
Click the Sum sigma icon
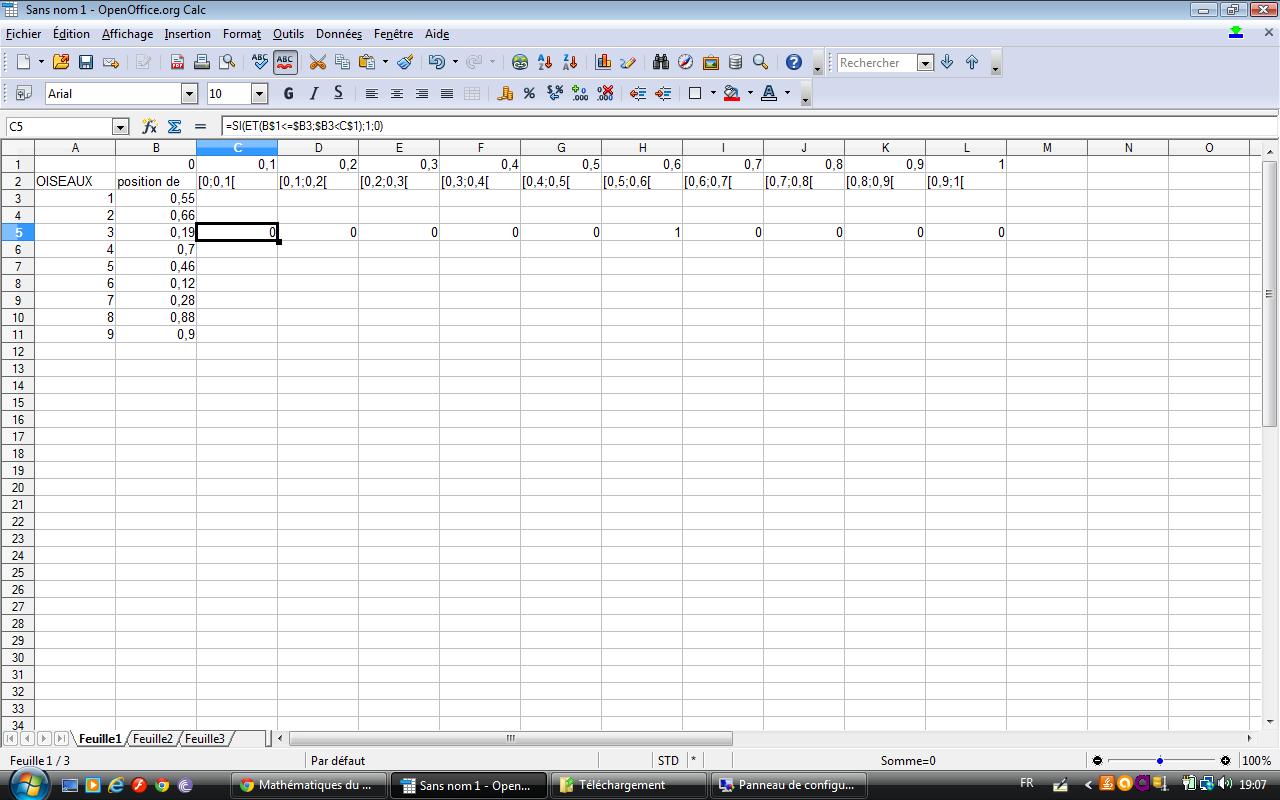174,126
